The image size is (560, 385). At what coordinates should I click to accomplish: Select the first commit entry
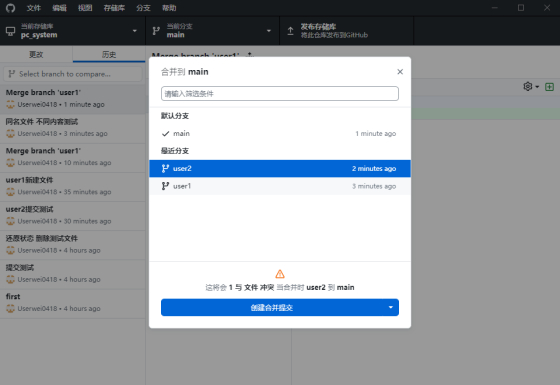(x=72, y=302)
